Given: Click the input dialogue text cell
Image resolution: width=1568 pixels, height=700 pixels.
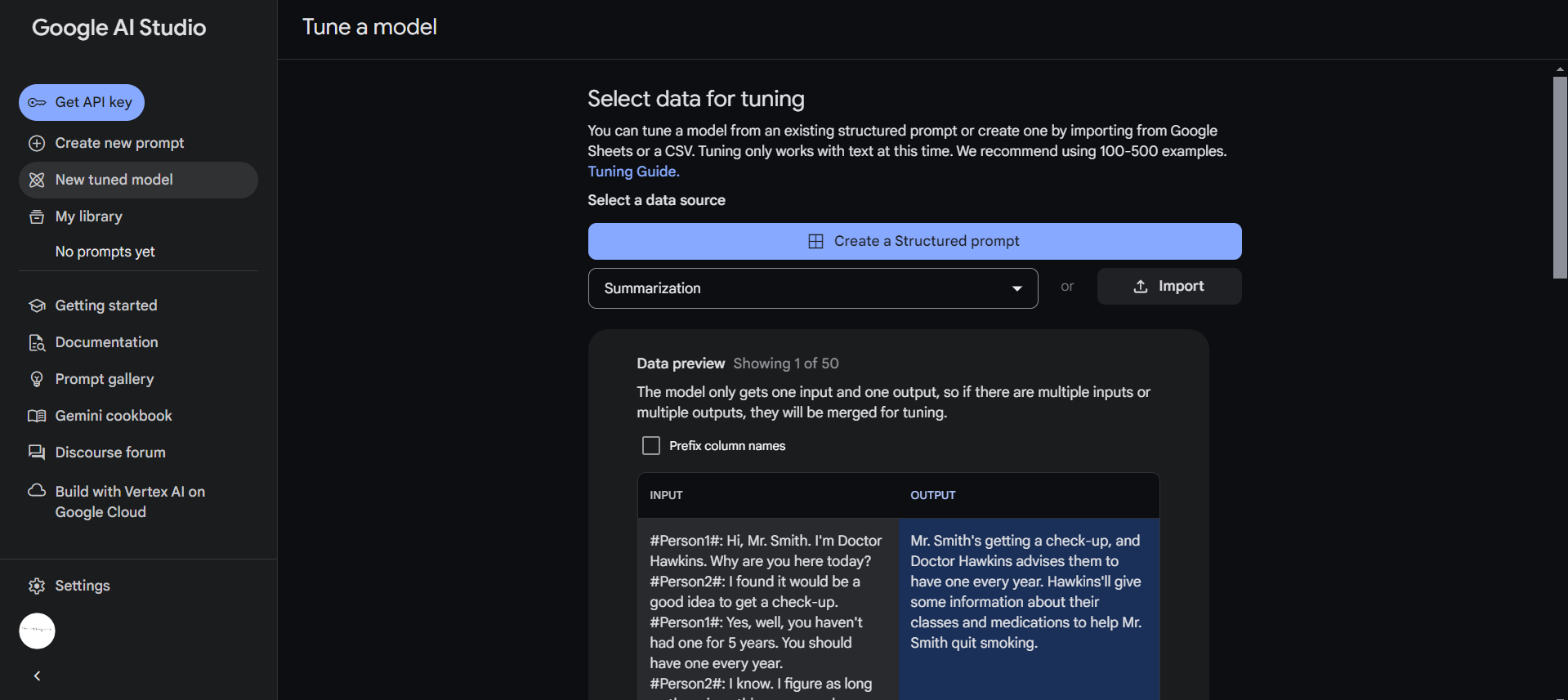Looking at the screenshot, I should click(768, 609).
